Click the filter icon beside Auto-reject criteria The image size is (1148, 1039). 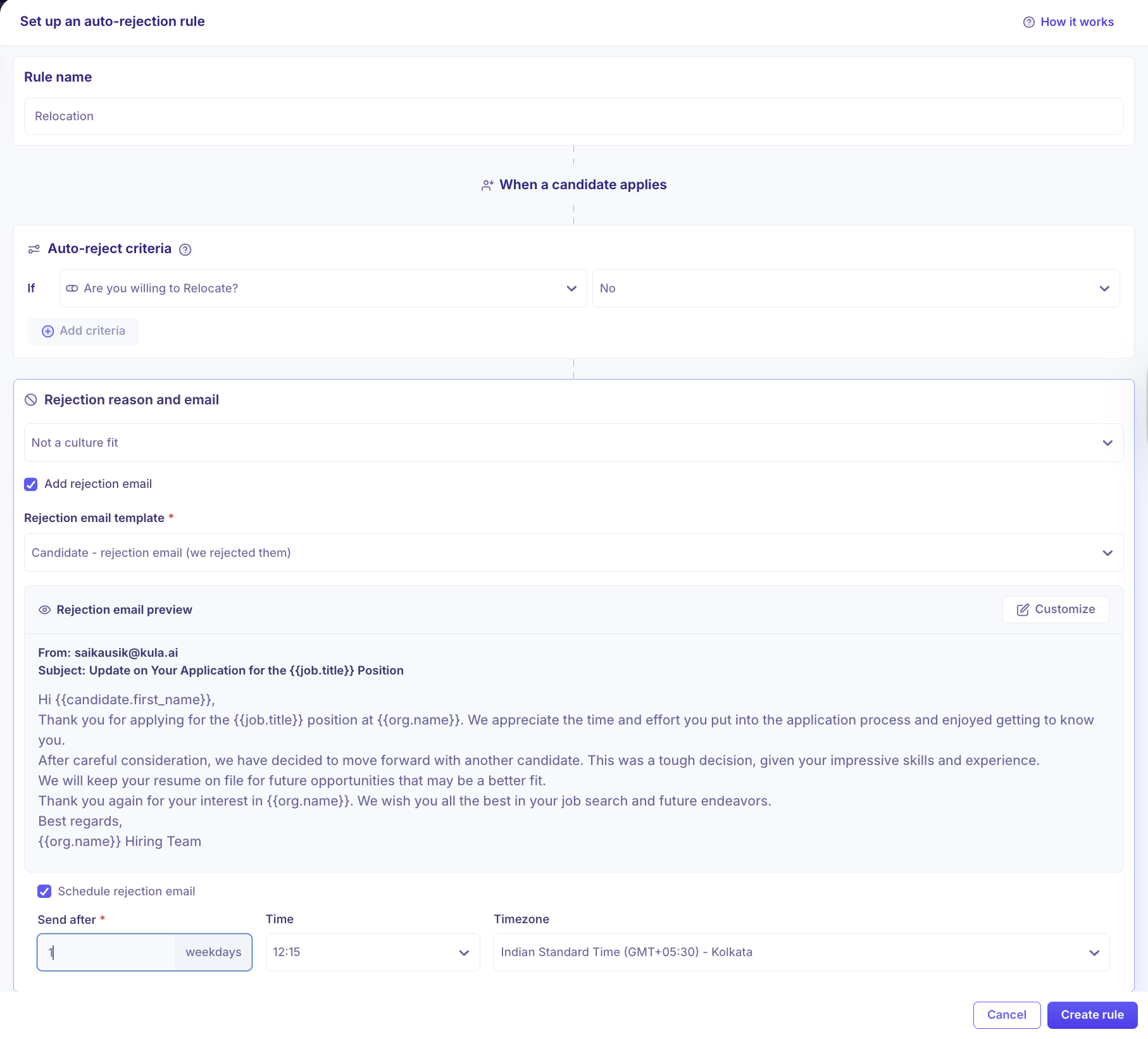click(x=34, y=249)
